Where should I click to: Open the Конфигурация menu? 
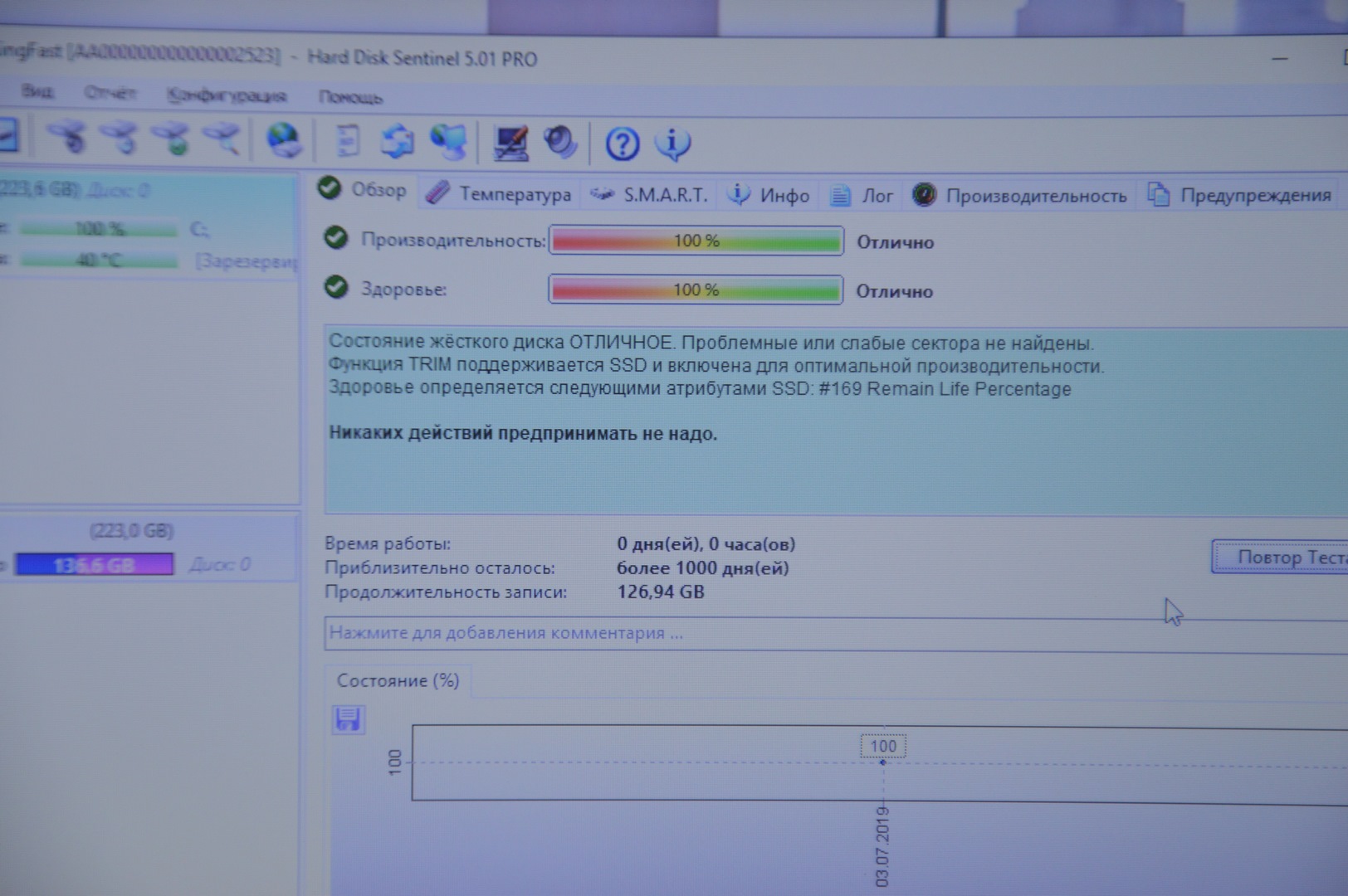(226, 95)
